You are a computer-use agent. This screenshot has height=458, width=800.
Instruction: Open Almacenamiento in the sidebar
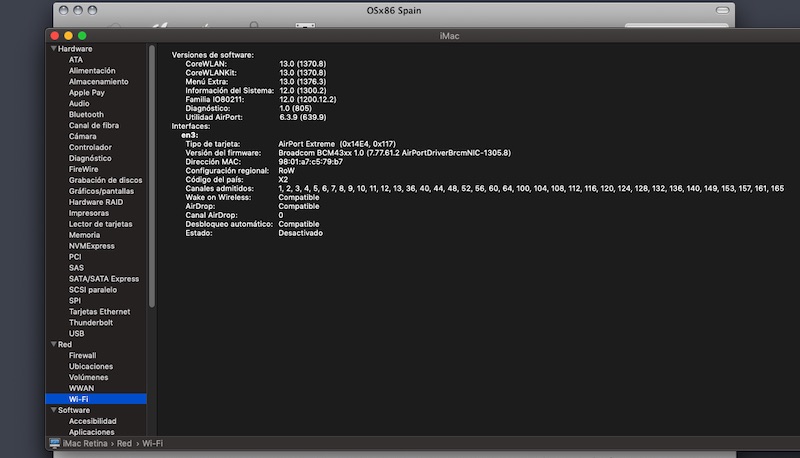(98, 82)
